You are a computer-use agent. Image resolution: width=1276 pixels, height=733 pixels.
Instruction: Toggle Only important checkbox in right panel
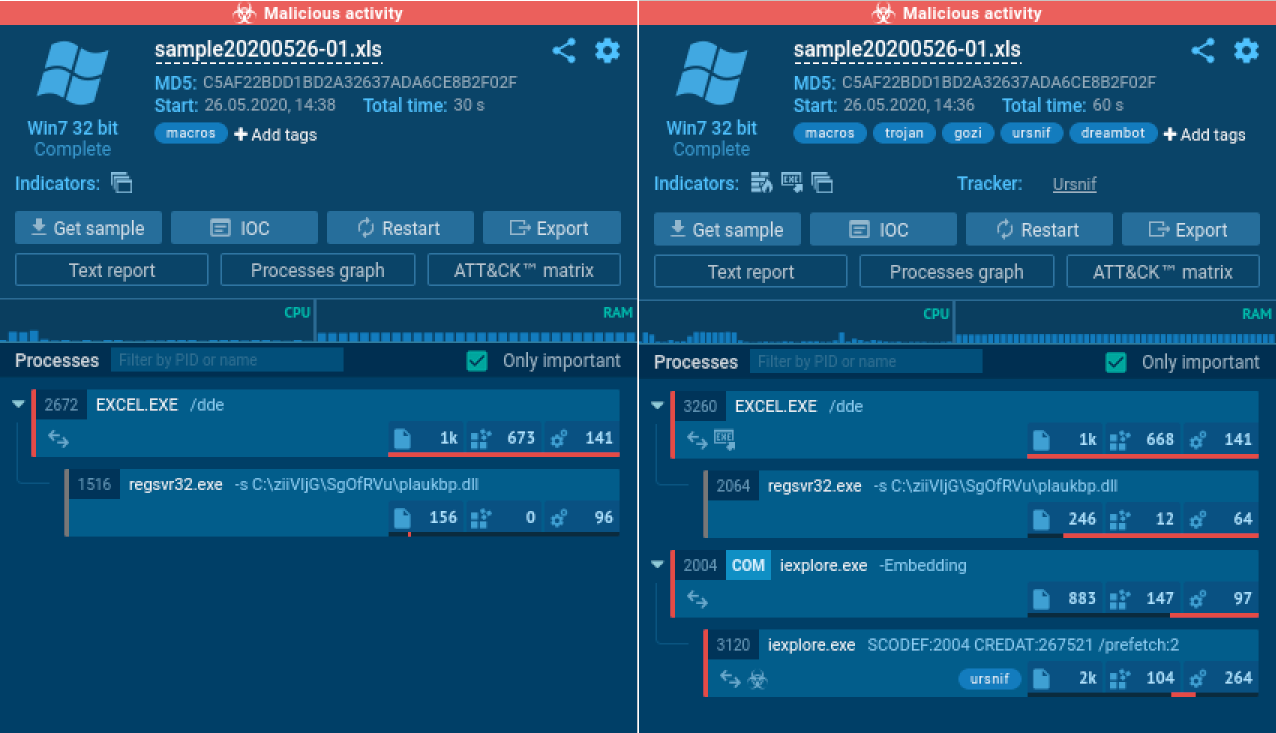click(x=1116, y=362)
